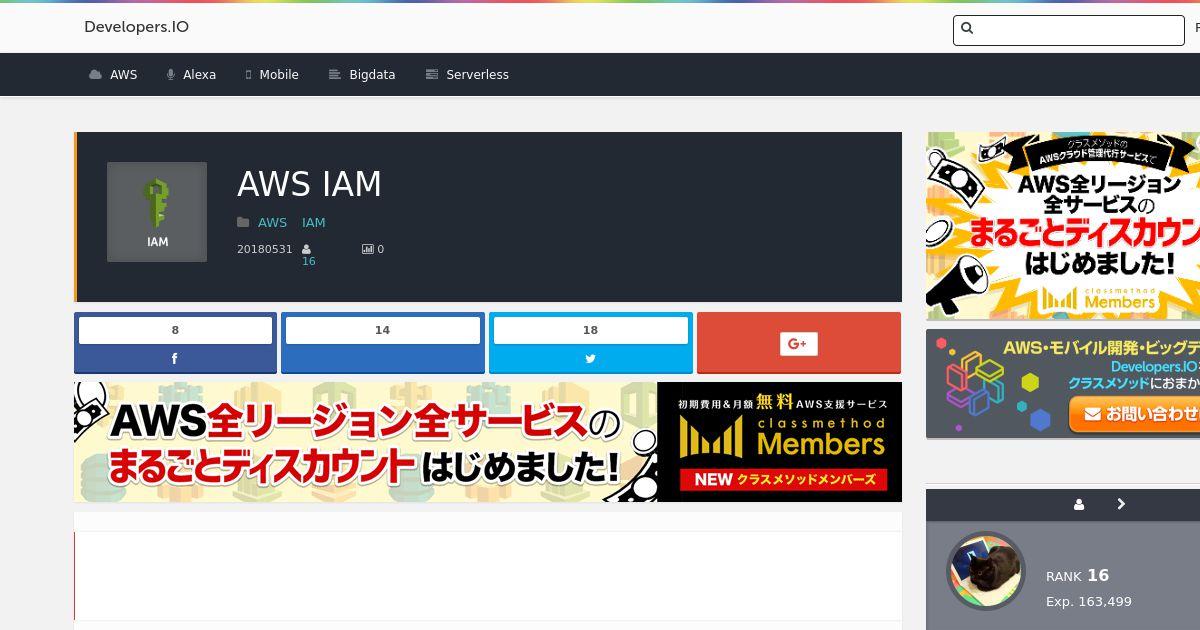Open the Serverless navigation menu item
Image resolution: width=1200 pixels, height=630 pixels.
coord(467,75)
